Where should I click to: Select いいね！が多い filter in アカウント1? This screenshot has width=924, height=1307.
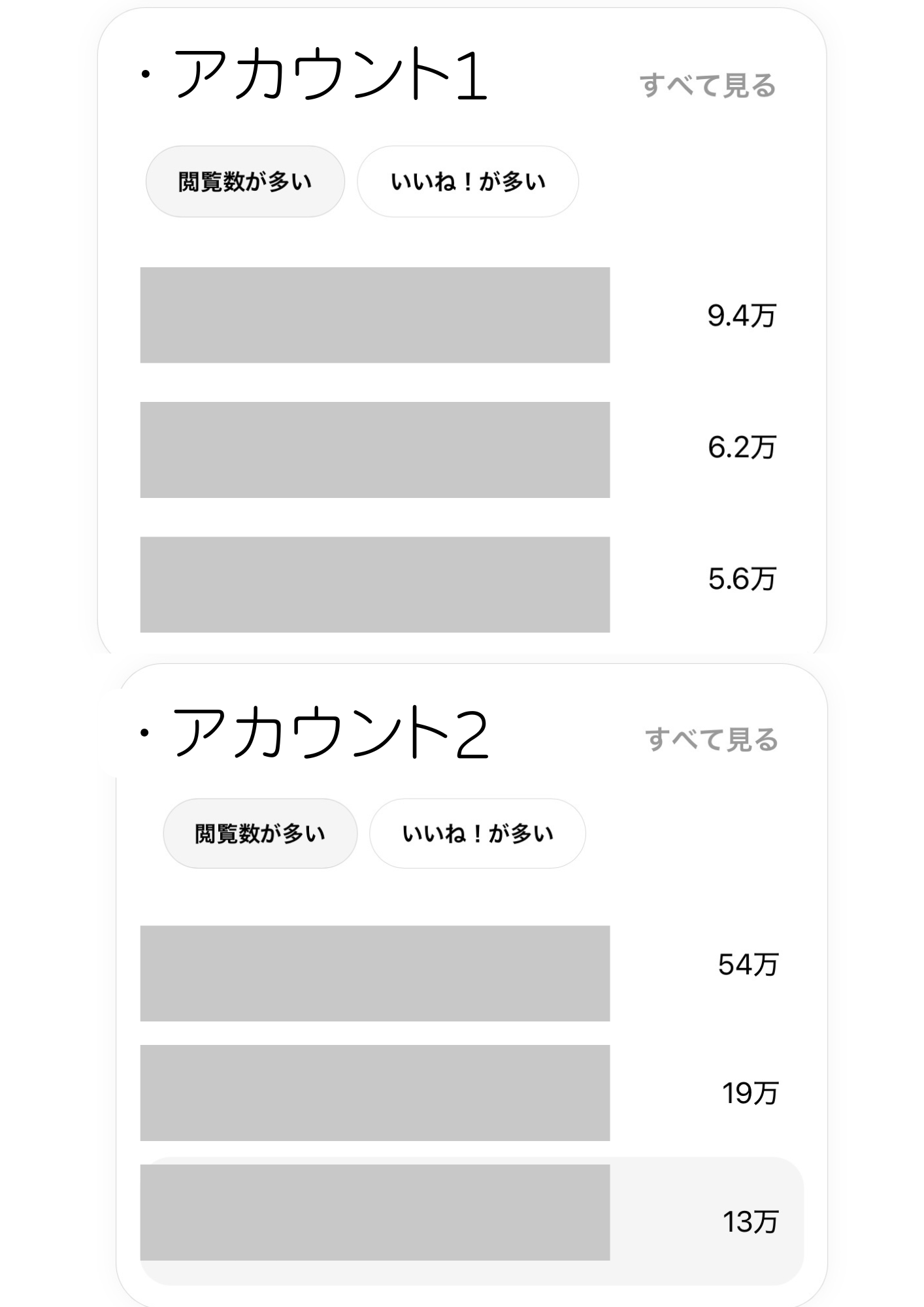(x=468, y=182)
